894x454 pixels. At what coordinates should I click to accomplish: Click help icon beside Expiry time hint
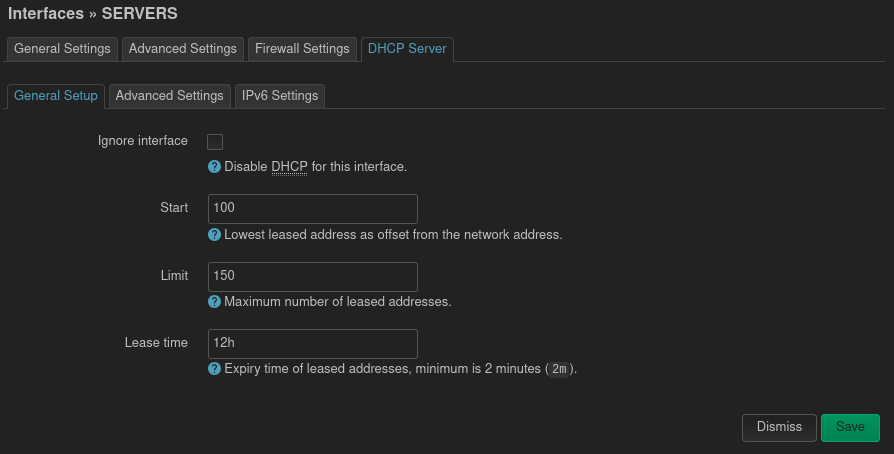(214, 369)
